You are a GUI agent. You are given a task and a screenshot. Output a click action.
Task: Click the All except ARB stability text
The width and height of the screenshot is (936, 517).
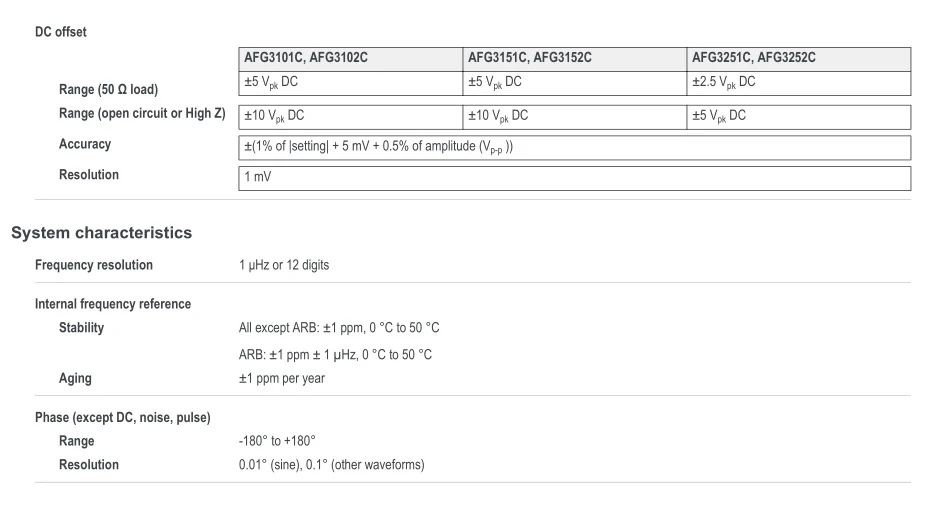(339, 328)
